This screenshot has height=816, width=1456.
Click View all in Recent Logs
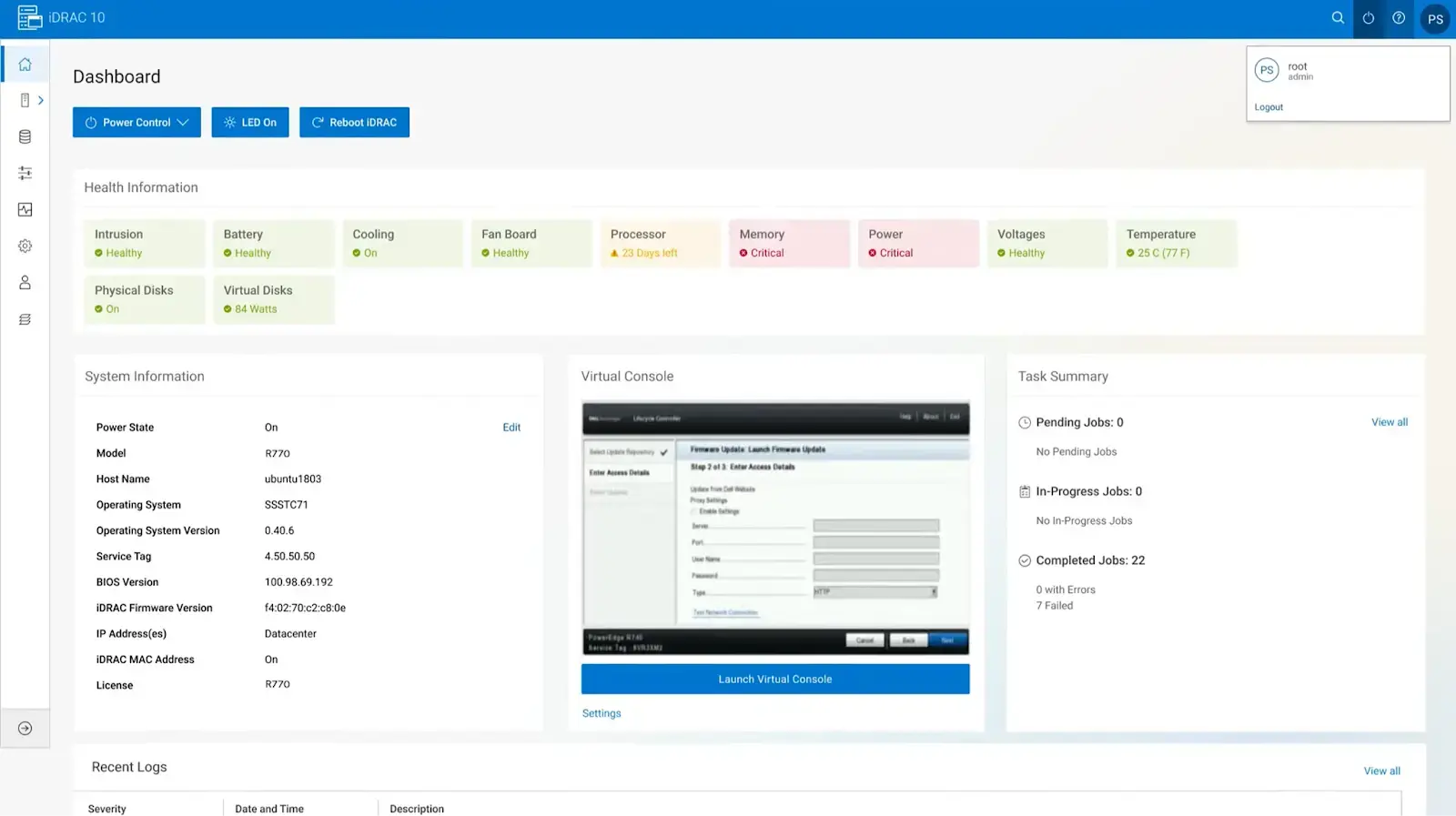click(x=1381, y=771)
